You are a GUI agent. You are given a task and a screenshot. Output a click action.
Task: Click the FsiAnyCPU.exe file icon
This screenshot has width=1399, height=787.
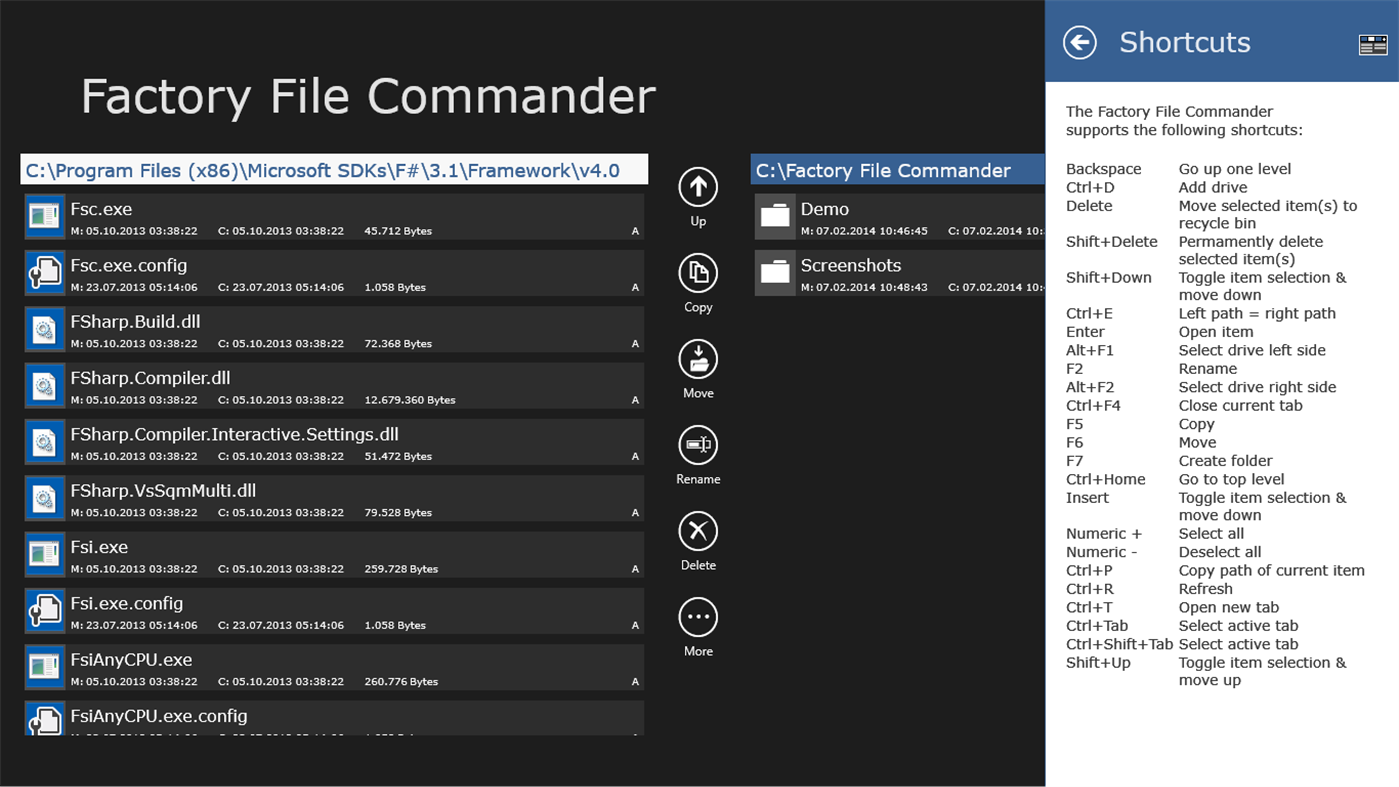coord(45,667)
